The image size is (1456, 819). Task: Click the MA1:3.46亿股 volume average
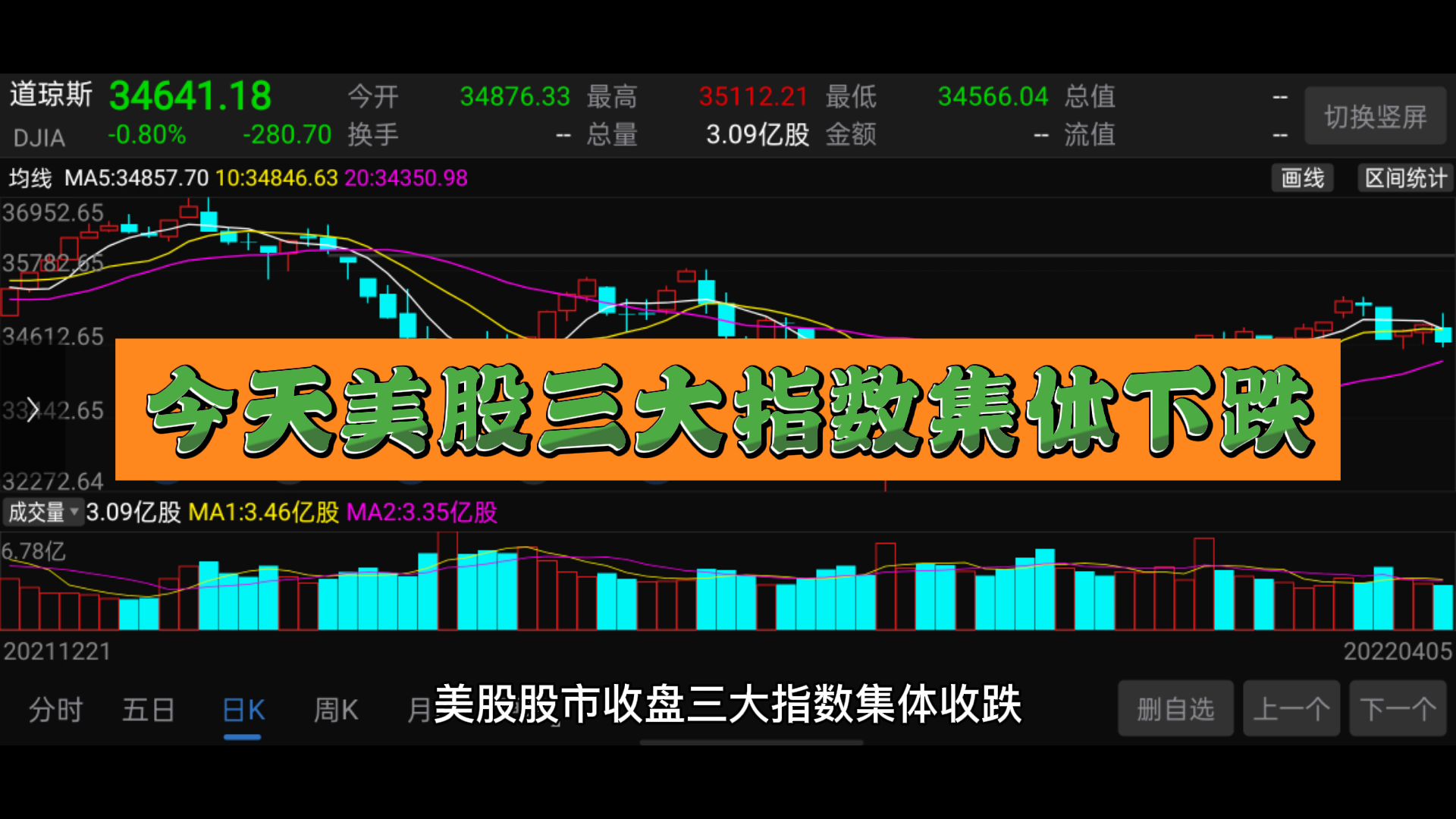263,513
